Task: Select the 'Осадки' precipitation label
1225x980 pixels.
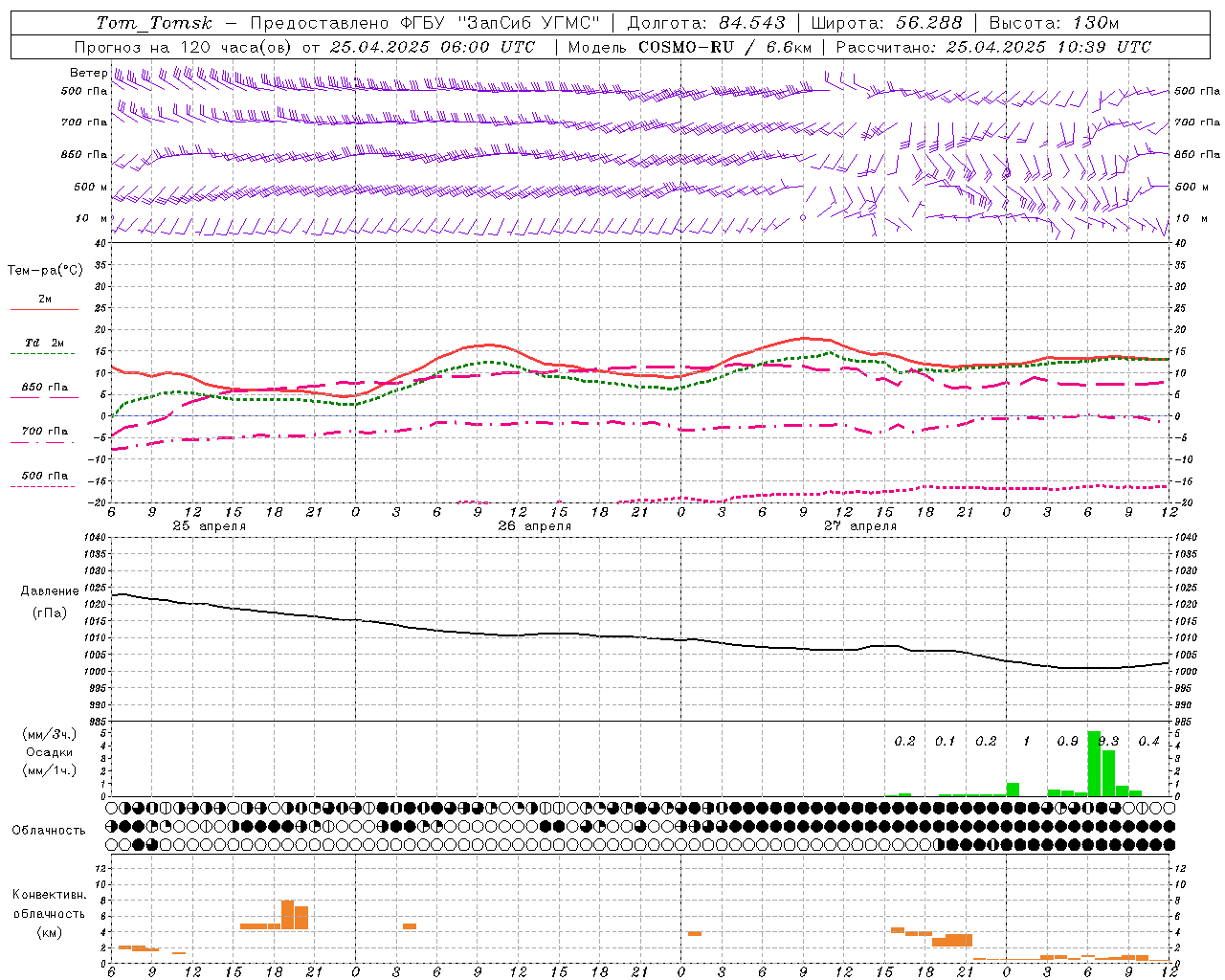Action: (x=49, y=753)
